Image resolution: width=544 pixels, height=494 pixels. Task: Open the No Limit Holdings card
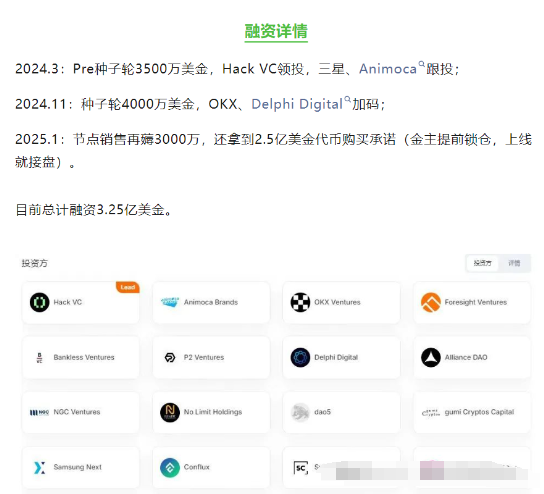pos(211,412)
